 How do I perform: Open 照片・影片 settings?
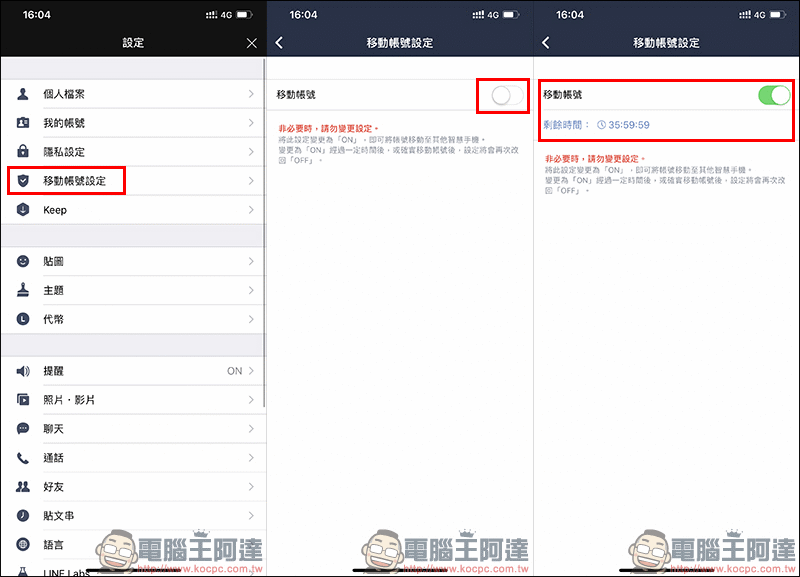pos(133,399)
